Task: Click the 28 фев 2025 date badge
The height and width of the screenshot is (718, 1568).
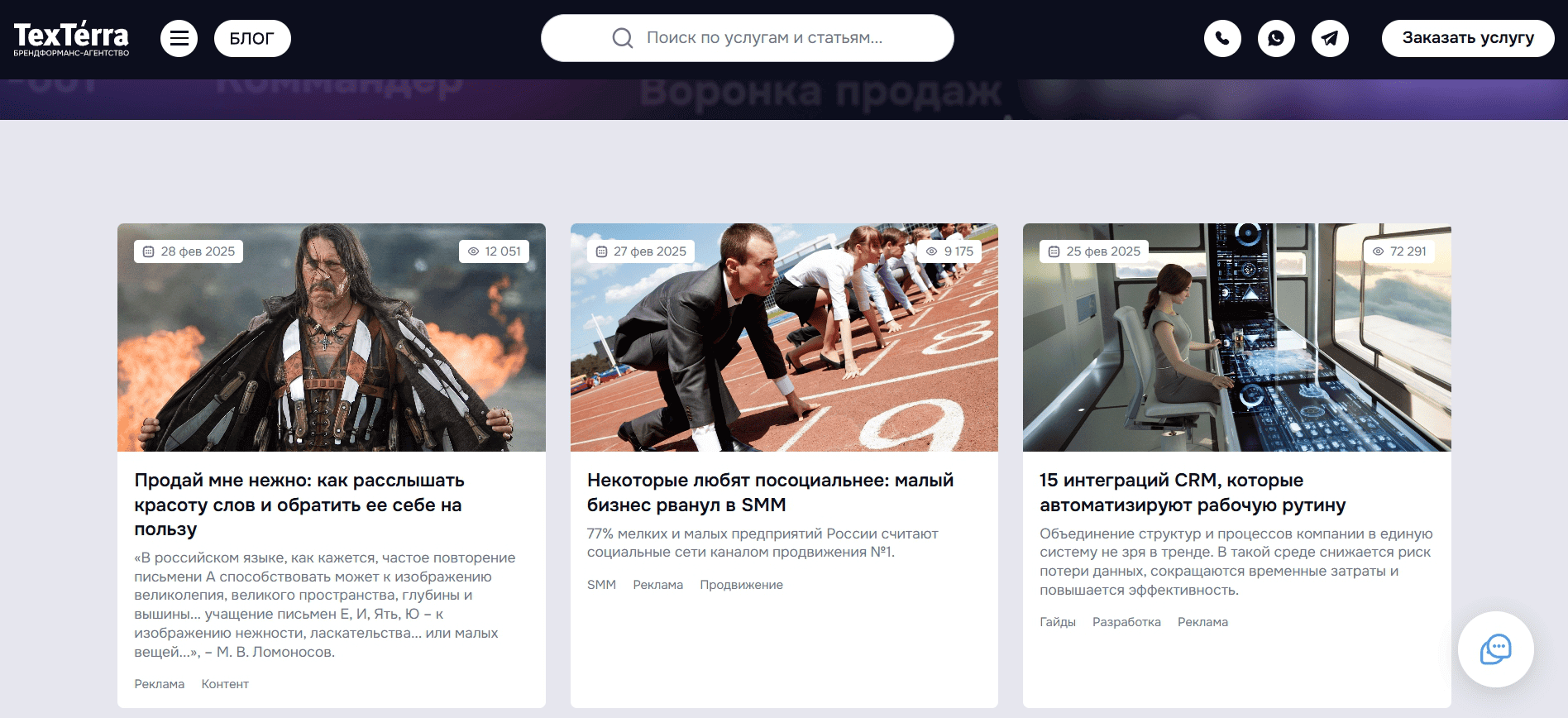Action: 189,251
